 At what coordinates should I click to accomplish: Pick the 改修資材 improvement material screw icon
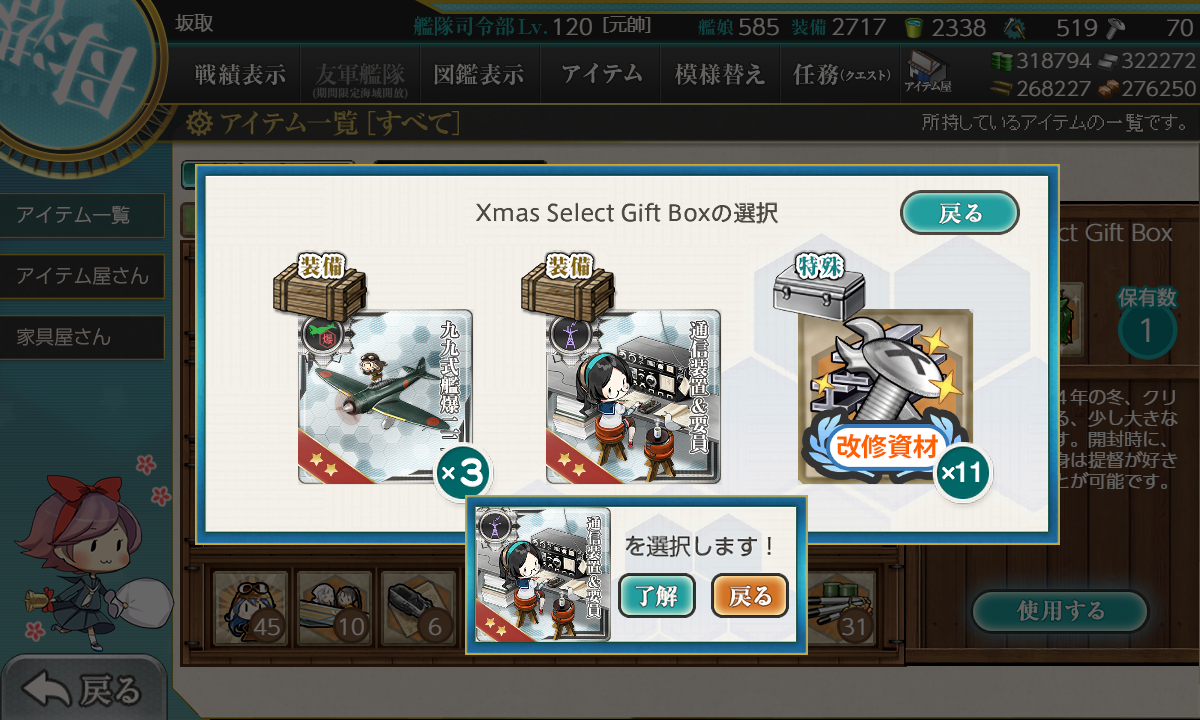click(x=885, y=396)
